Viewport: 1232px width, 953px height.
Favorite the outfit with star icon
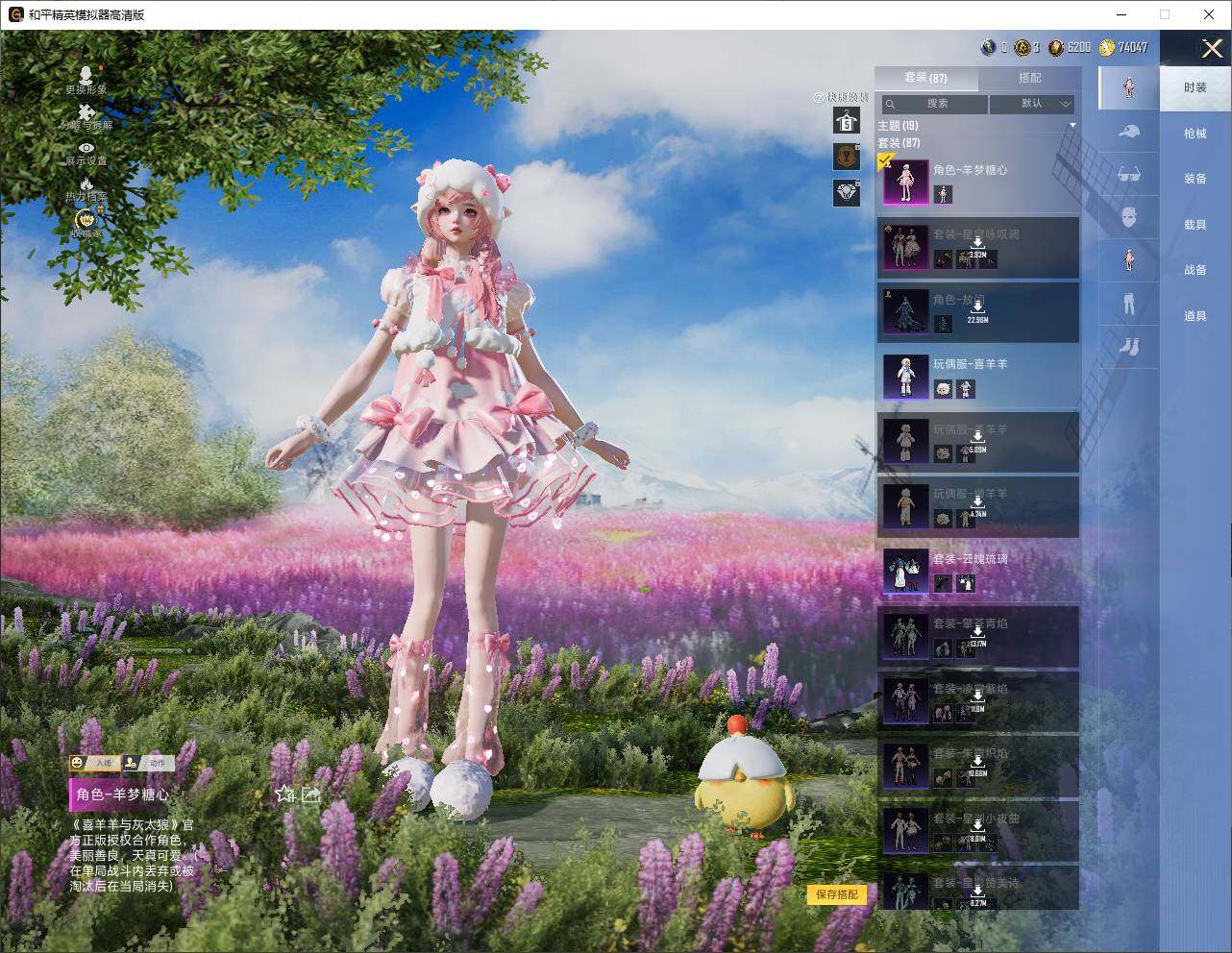click(x=284, y=794)
